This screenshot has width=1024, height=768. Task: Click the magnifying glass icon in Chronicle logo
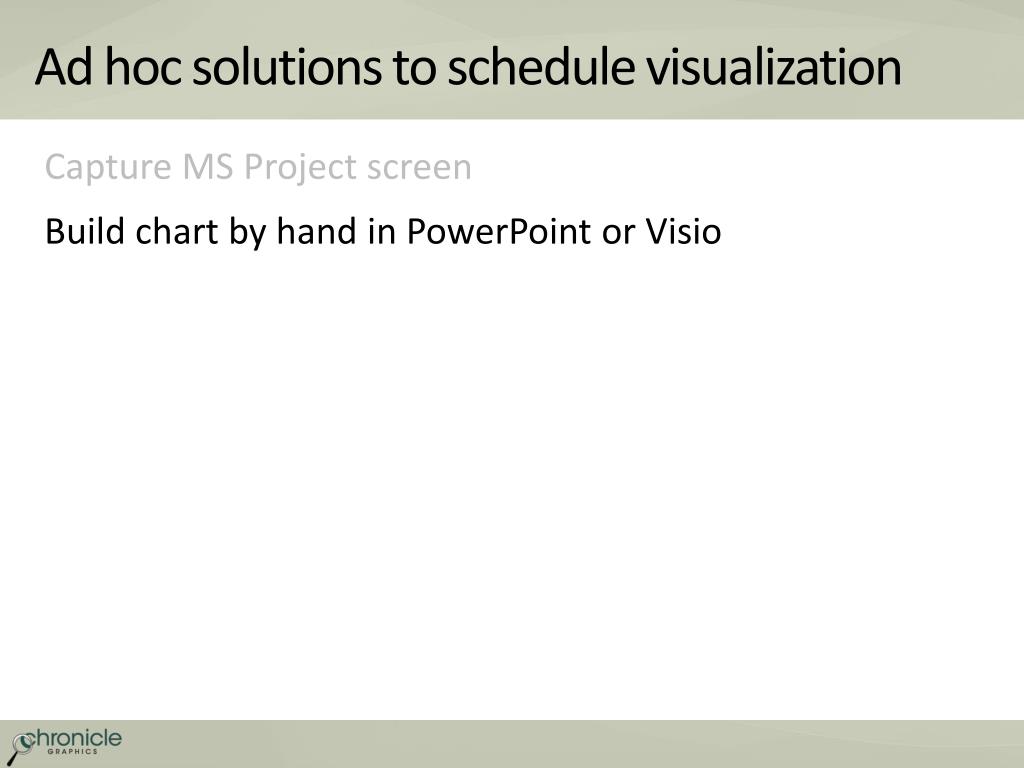coord(20,748)
